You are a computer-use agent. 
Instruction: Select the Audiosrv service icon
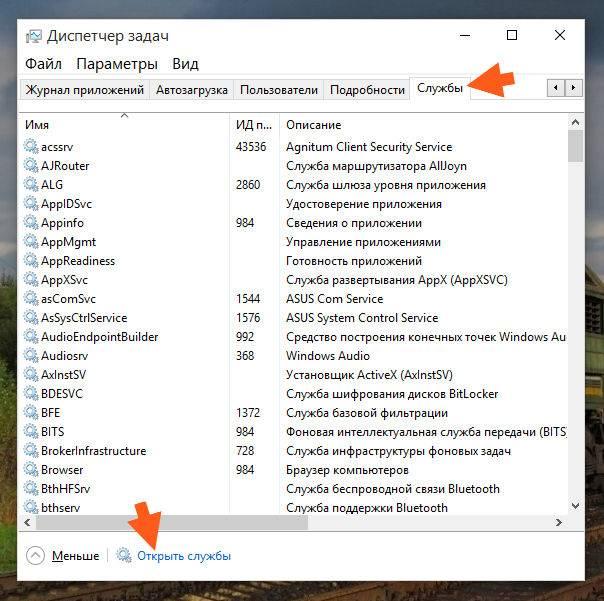(x=31, y=356)
